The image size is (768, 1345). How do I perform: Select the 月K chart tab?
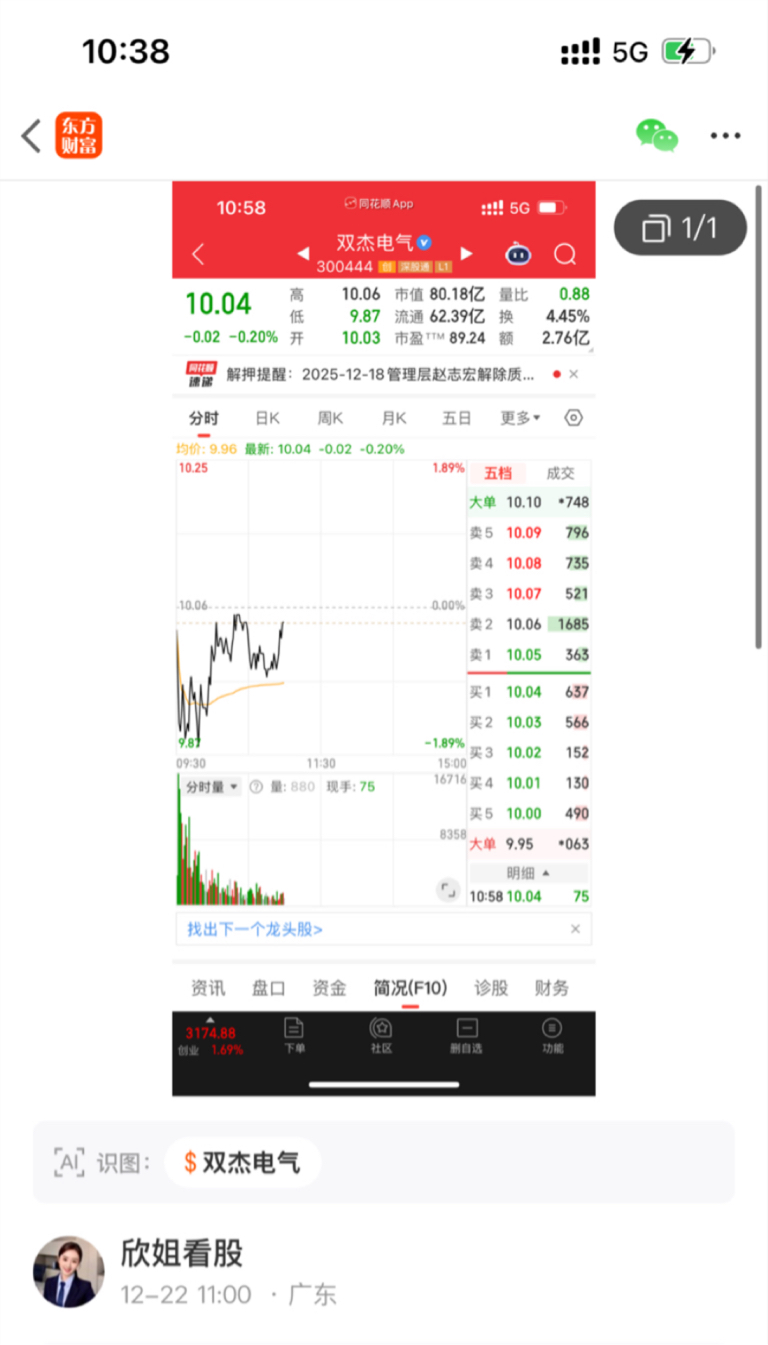tap(393, 418)
